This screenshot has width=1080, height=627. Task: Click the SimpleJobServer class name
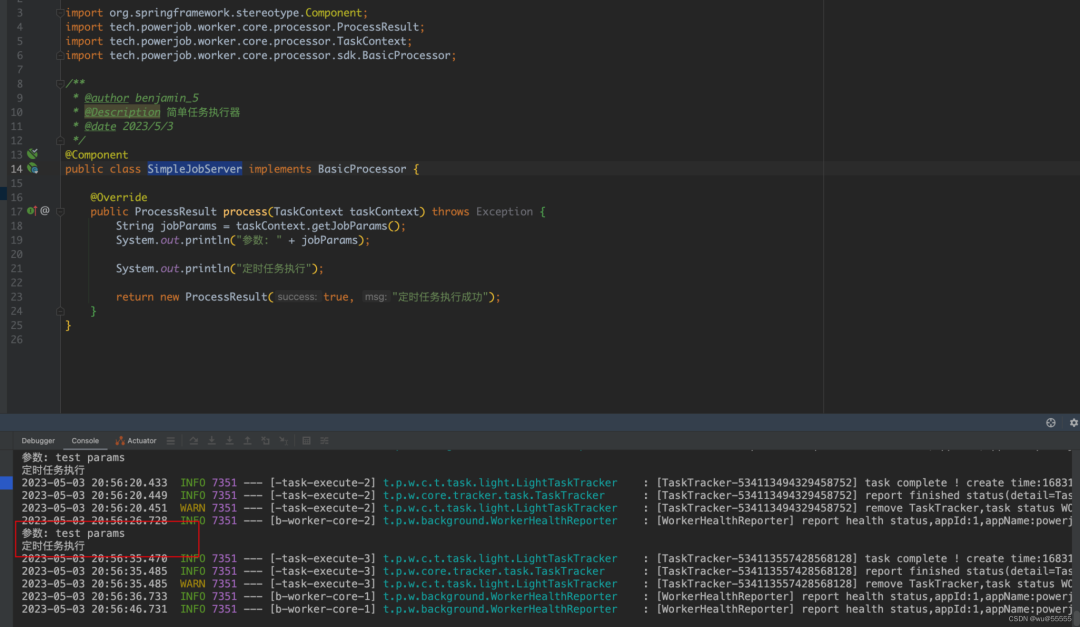click(x=194, y=169)
